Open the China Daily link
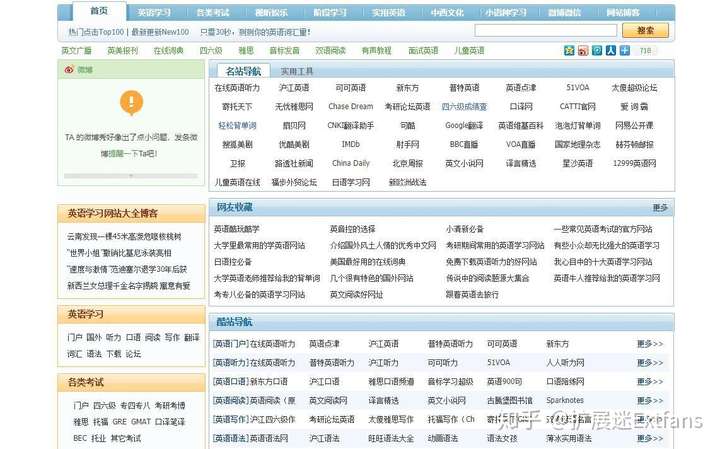 (x=351, y=163)
